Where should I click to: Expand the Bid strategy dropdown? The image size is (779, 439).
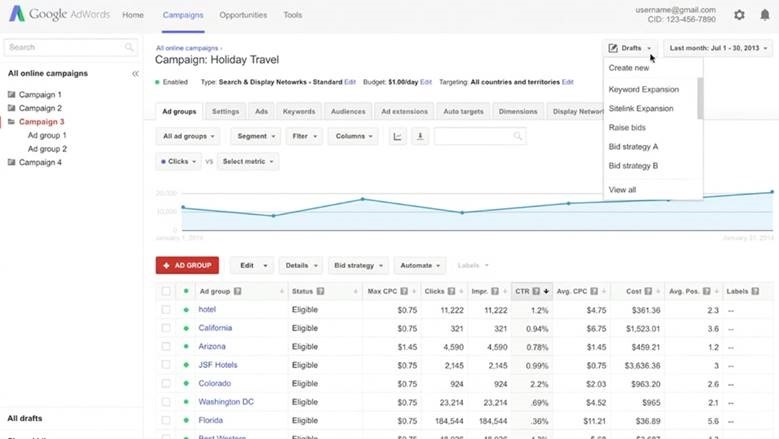coord(359,266)
